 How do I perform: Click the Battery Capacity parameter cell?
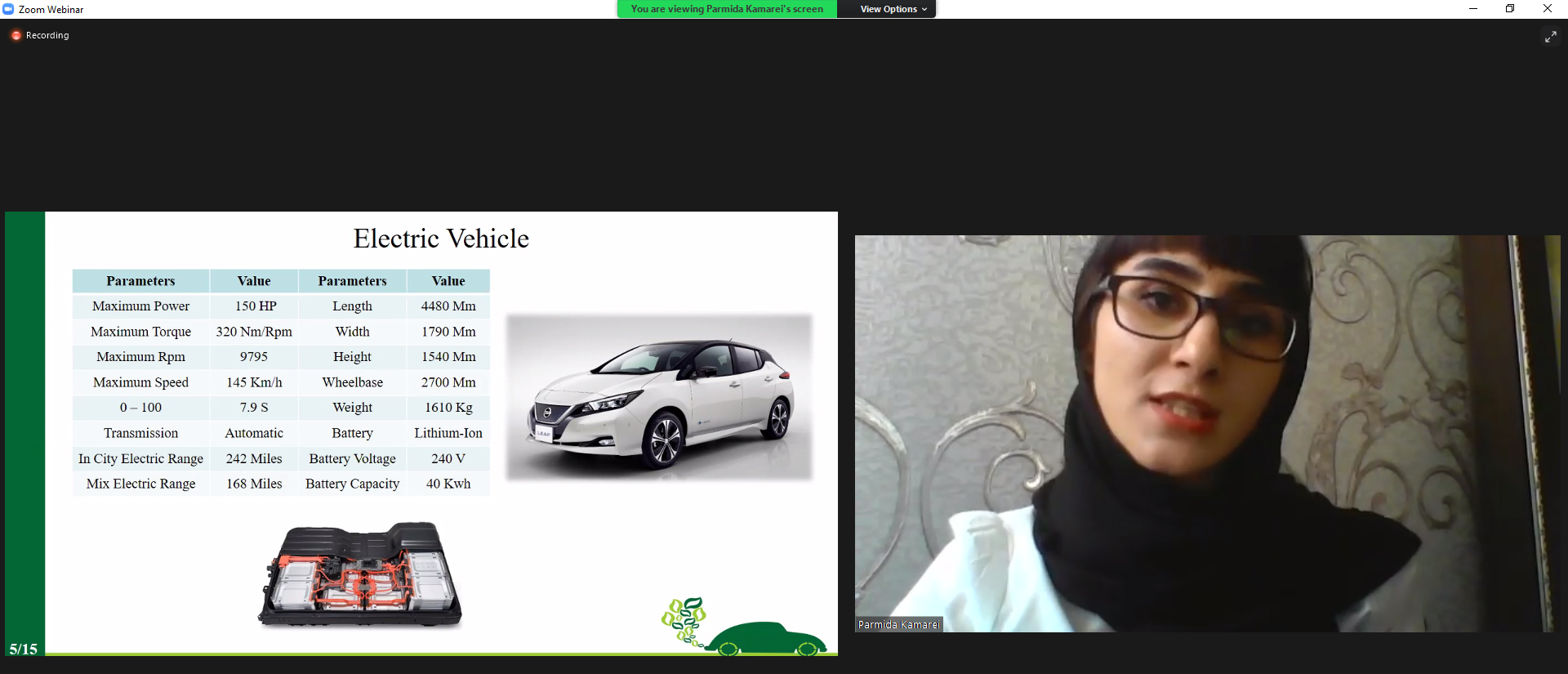(x=352, y=484)
